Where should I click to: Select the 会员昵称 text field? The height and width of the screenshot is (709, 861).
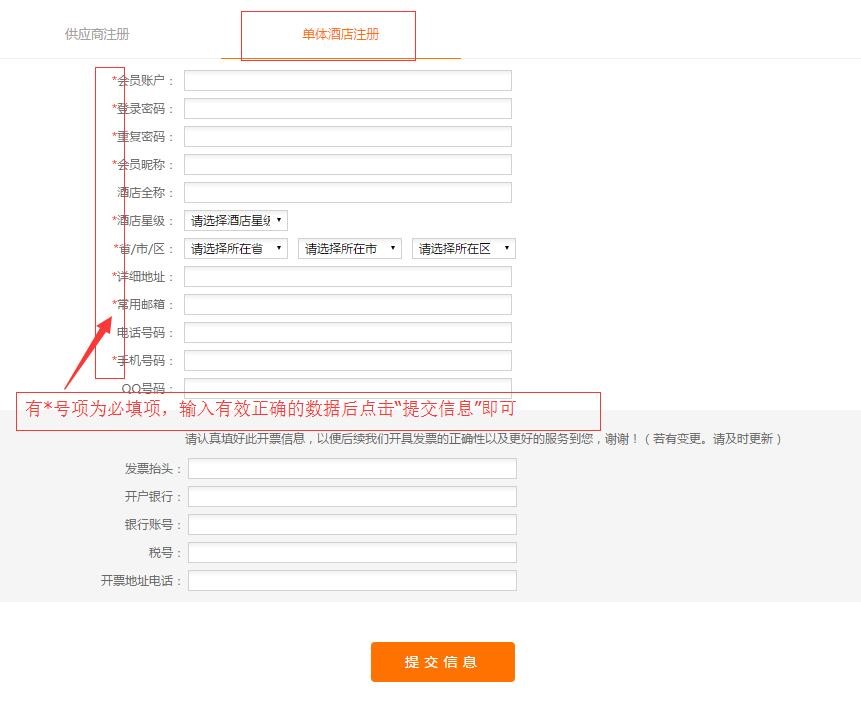tap(347, 165)
